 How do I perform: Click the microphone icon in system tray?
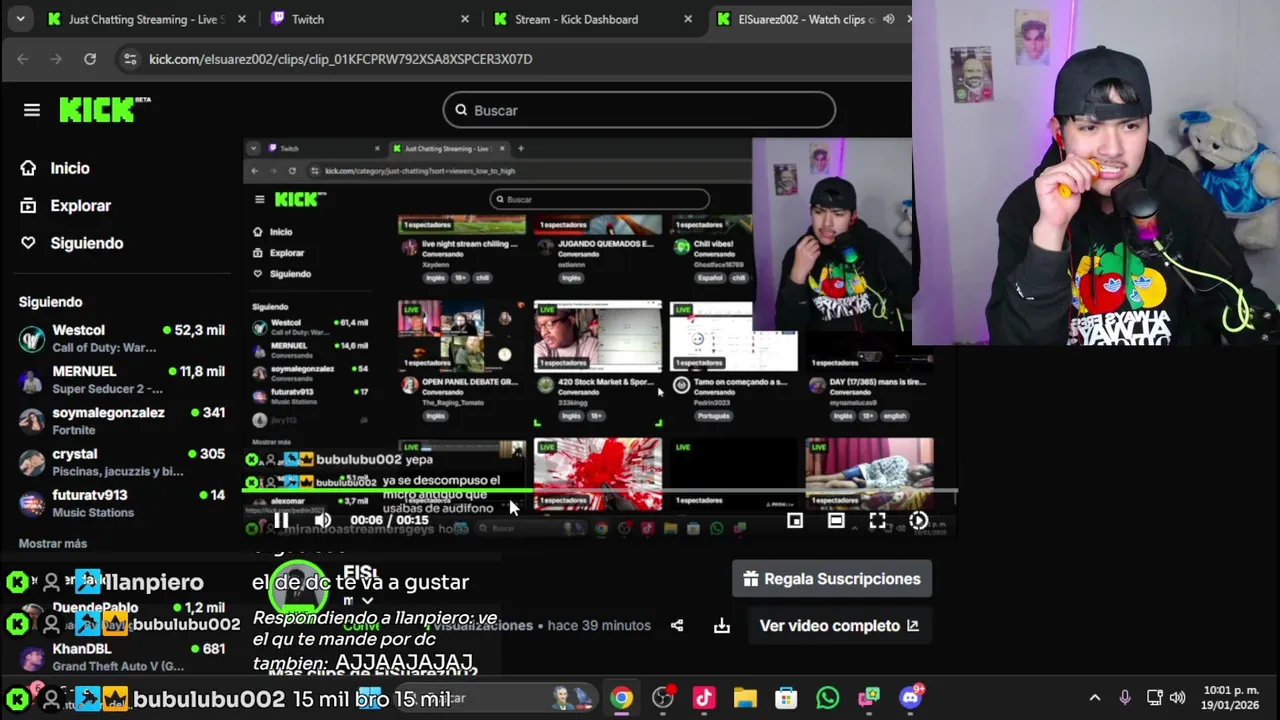1125,698
